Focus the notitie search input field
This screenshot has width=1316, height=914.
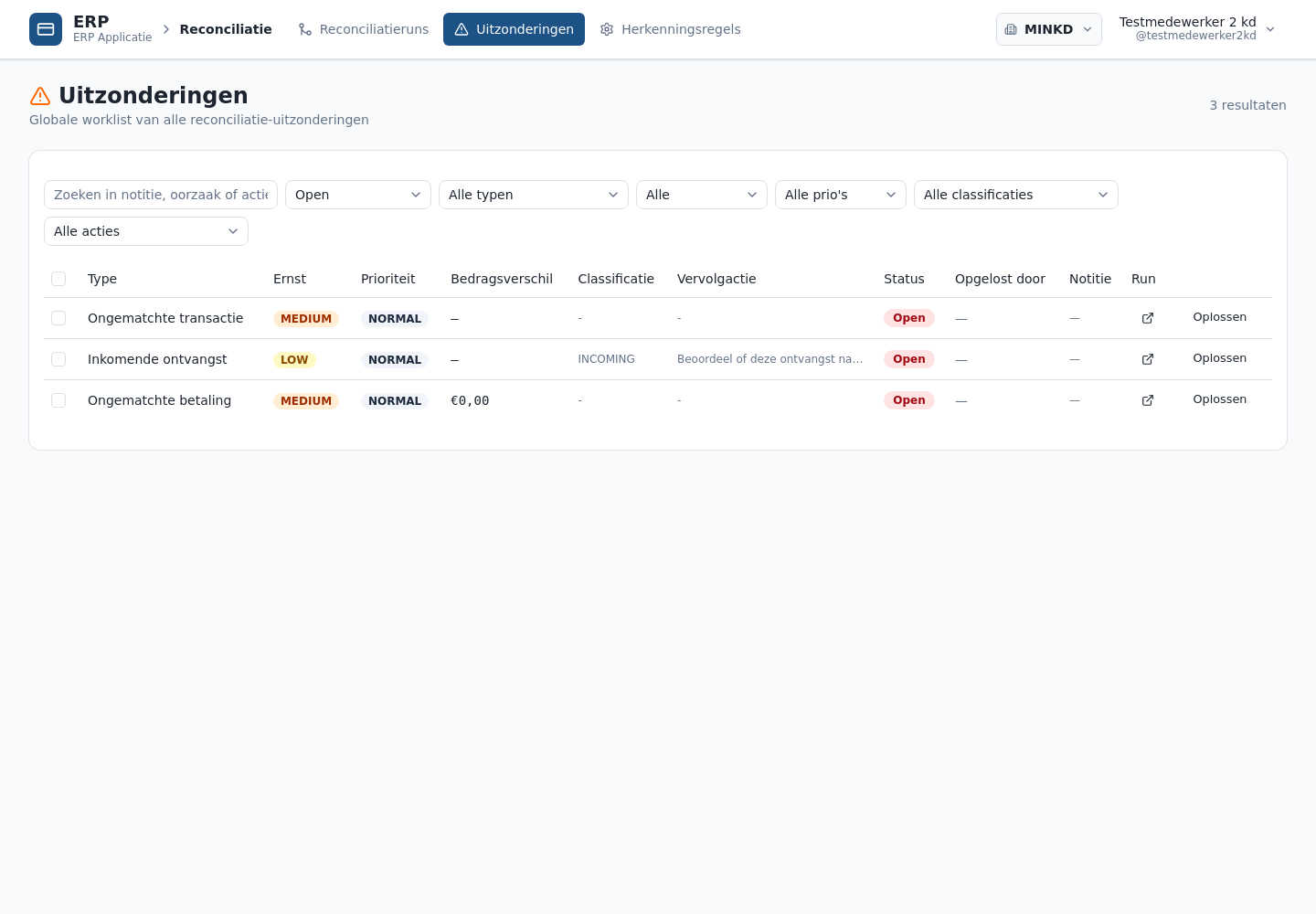[161, 195]
